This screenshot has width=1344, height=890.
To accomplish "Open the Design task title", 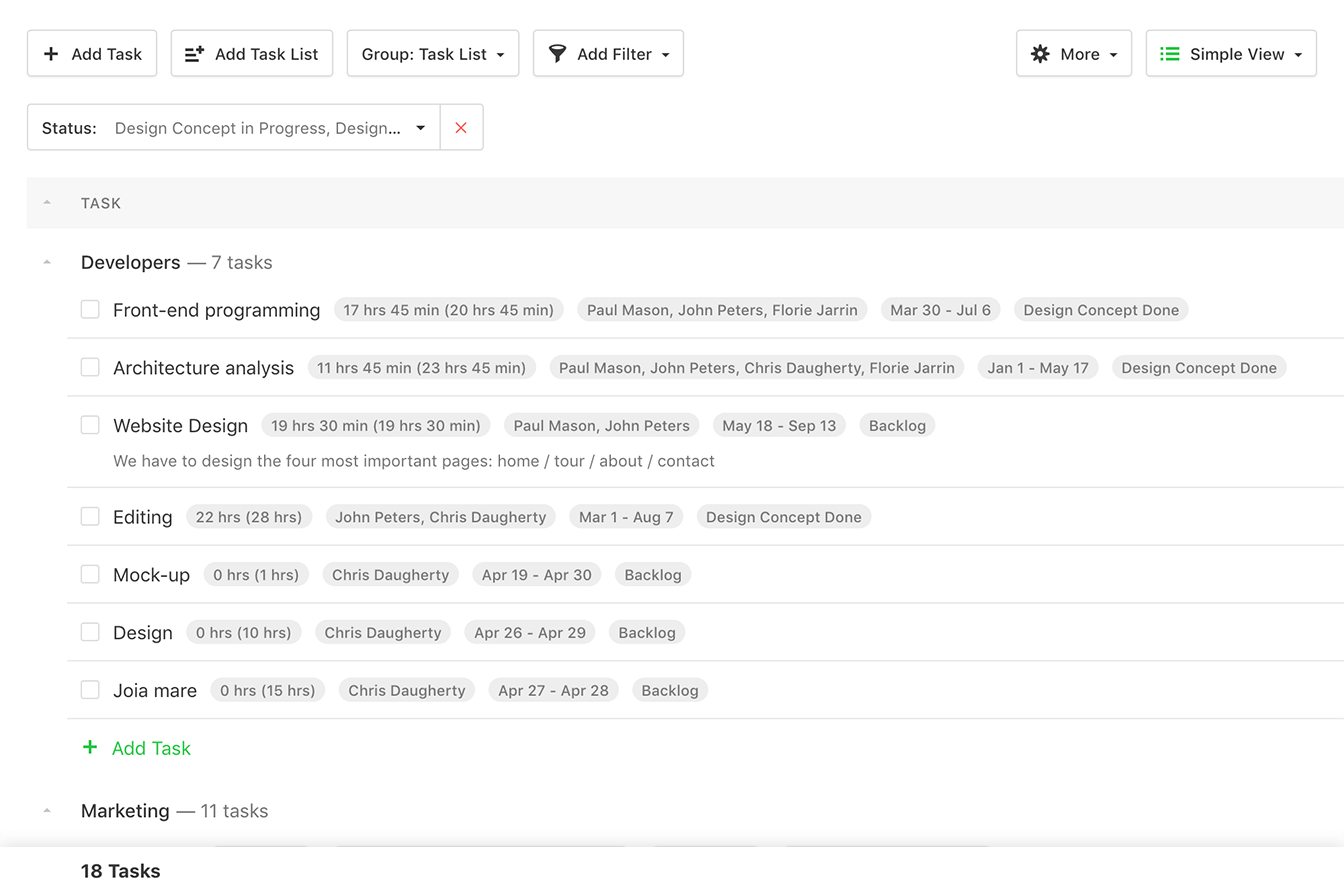I will pos(143,633).
